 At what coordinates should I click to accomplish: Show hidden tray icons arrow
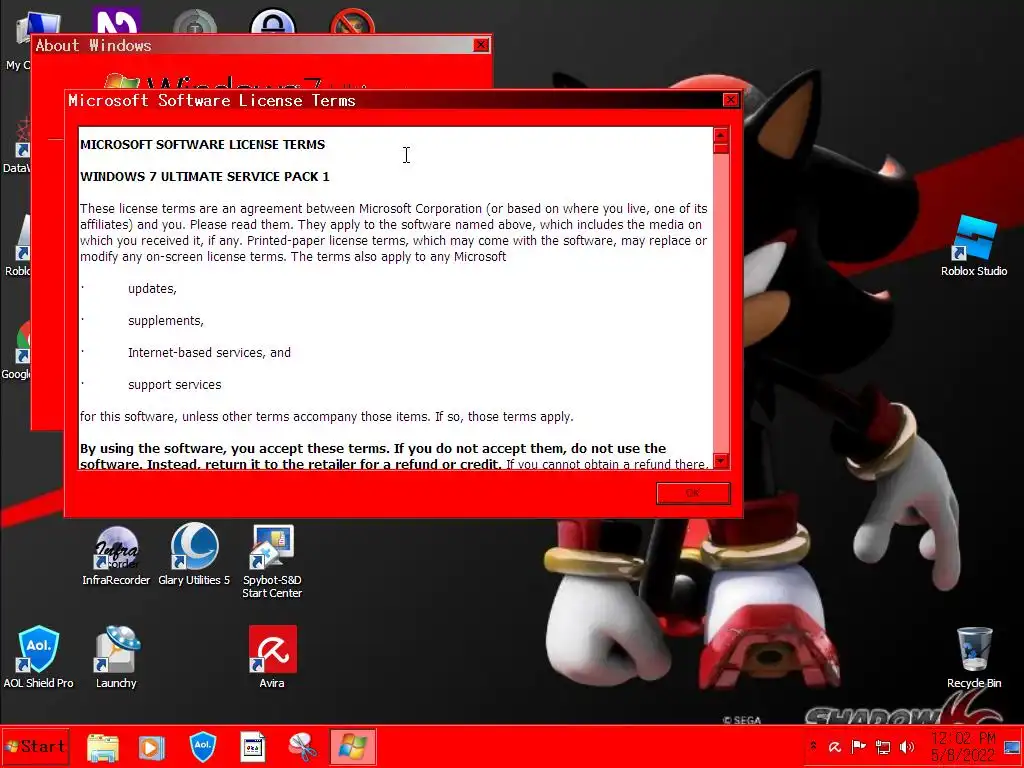click(814, 746)
